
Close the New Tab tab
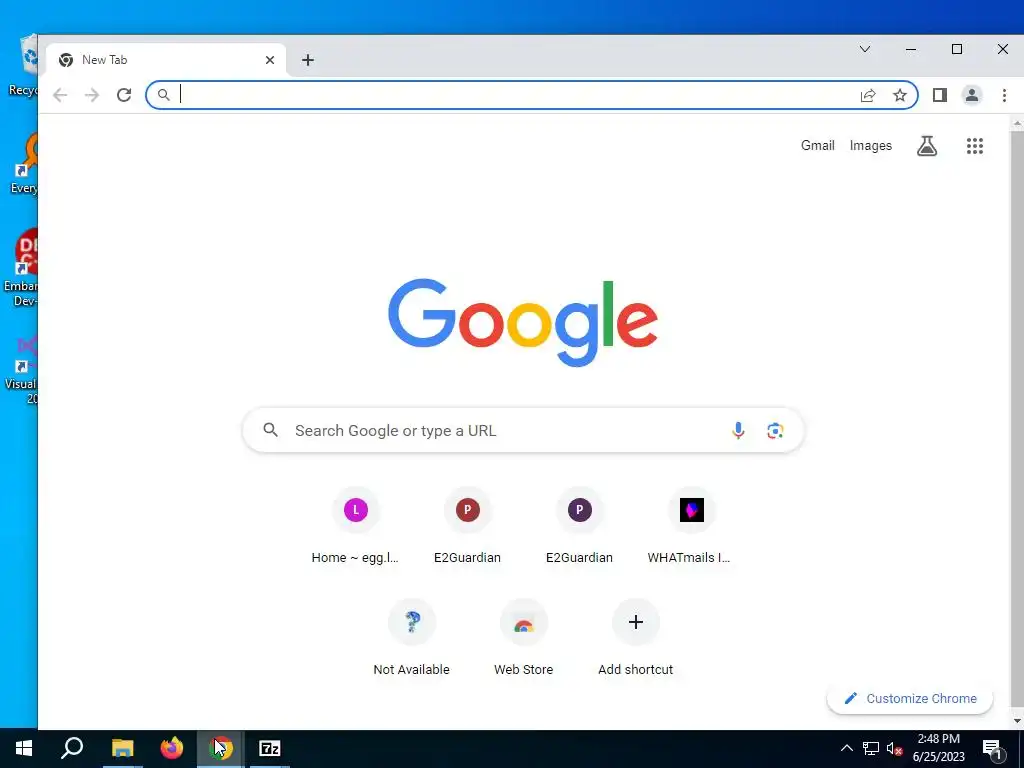pyautogui.click(x=270, y=60)
